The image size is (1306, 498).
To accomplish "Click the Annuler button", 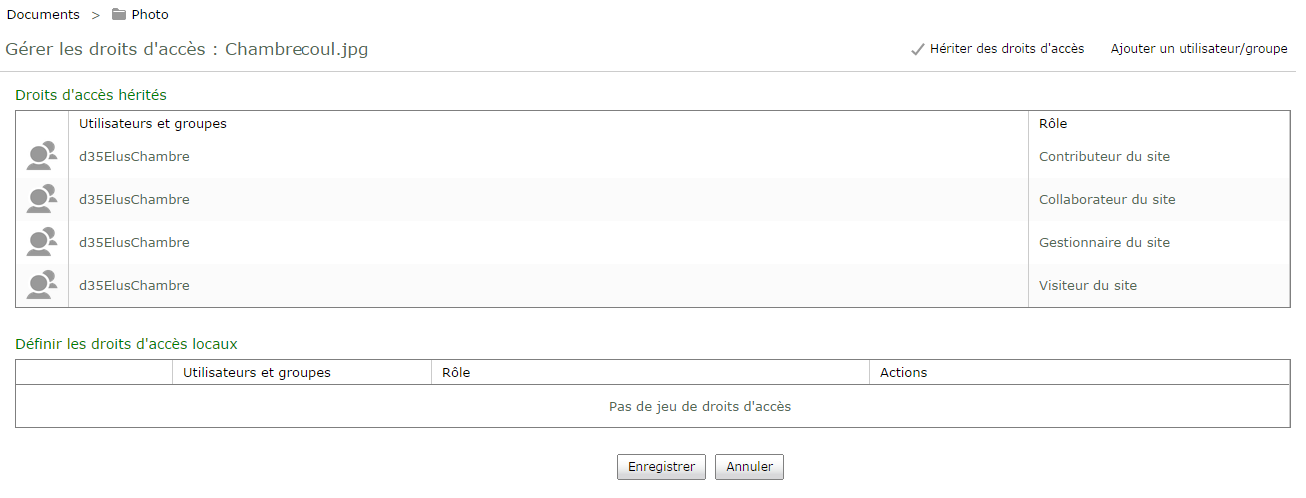I will [x=749, y=467].
